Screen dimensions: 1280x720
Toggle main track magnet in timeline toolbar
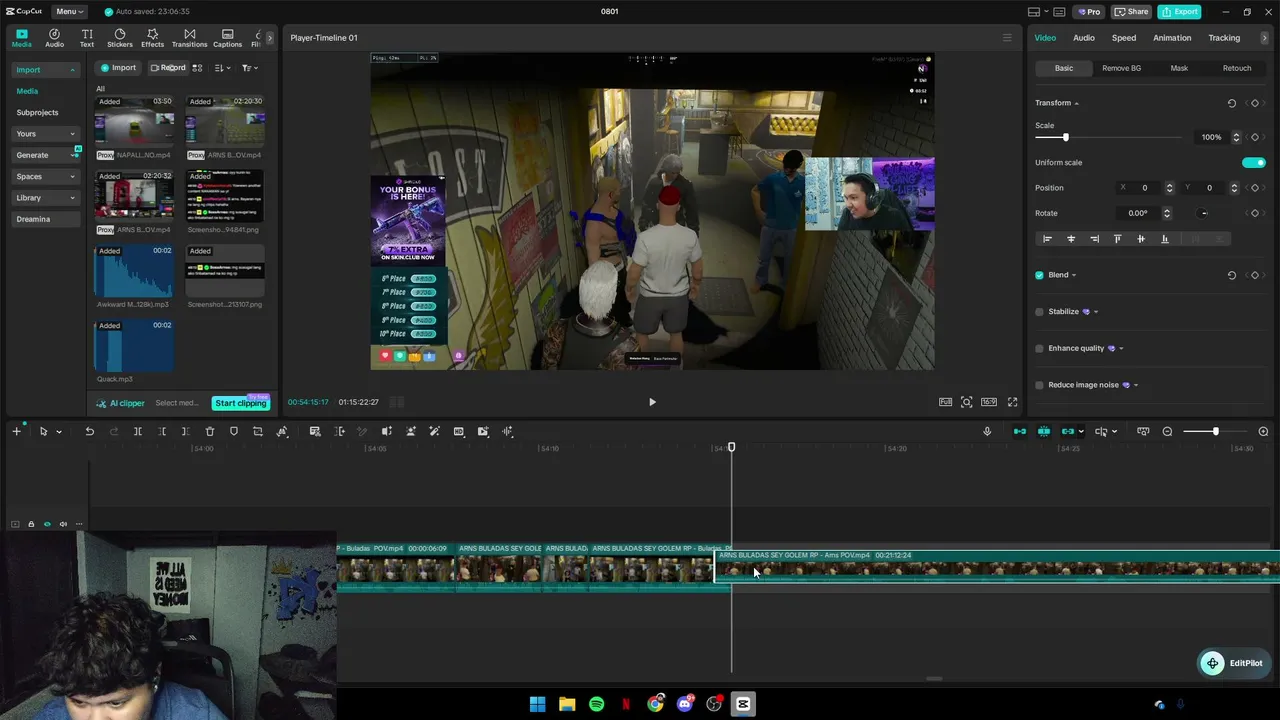click(1020, 431)
